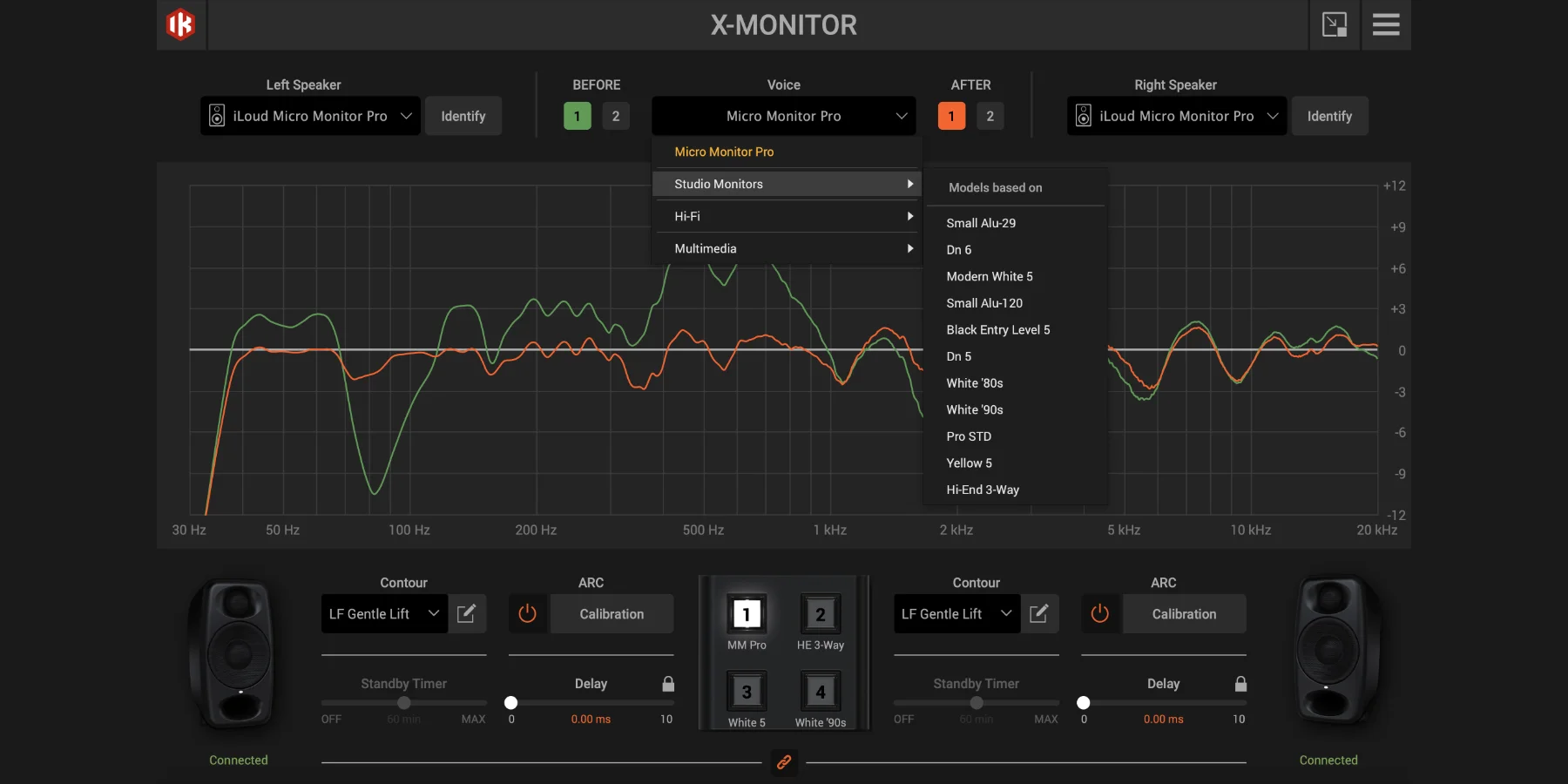Click the link speakers chain icon
Screen dimensions: 1568x784
784,762
